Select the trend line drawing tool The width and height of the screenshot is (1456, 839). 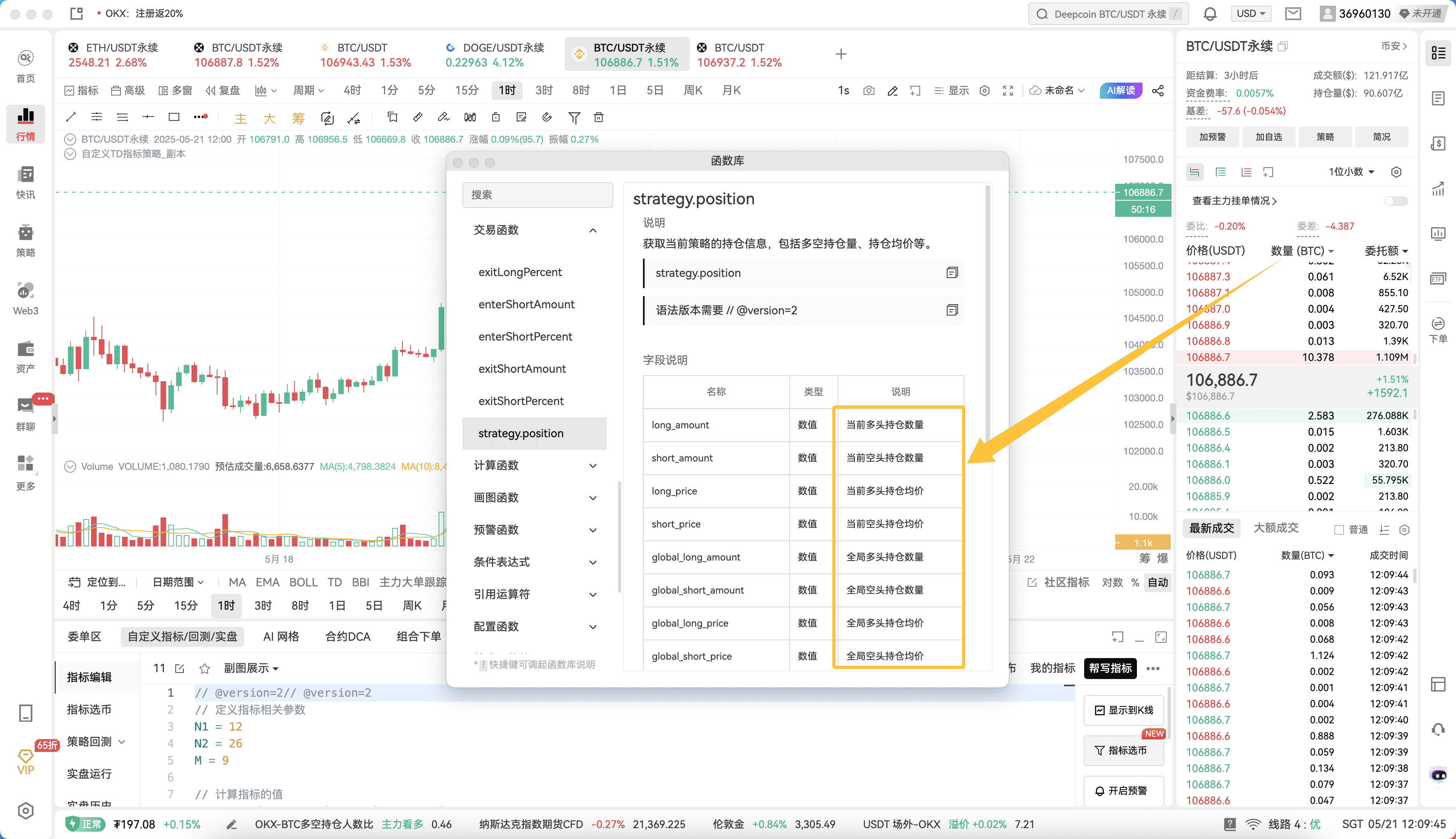pos(71,117)
